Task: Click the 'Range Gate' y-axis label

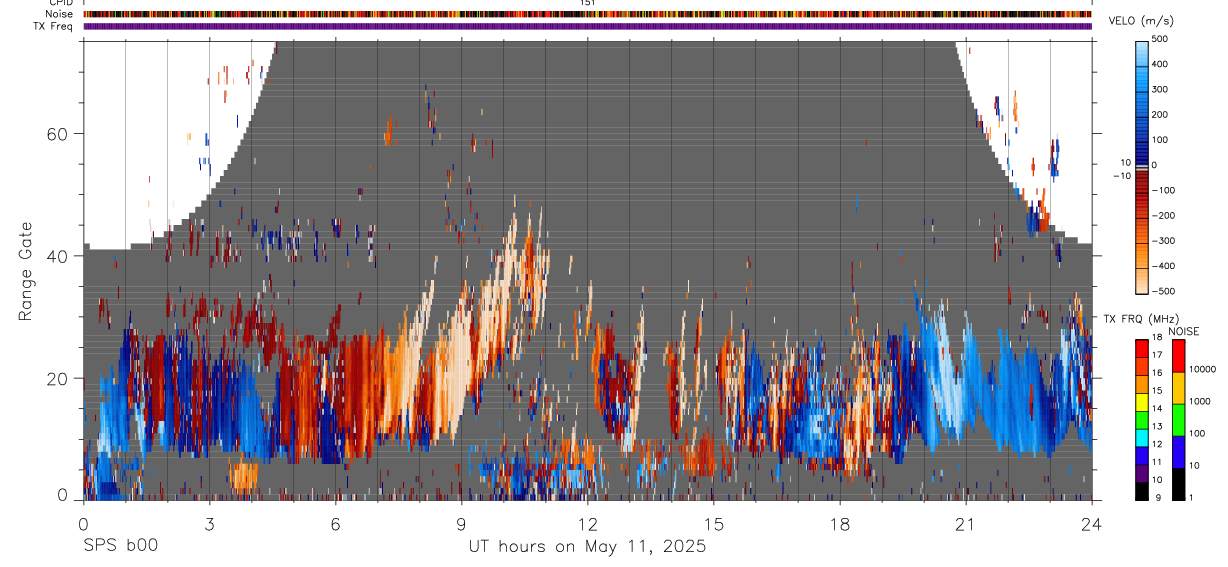Action: [26, 270]
